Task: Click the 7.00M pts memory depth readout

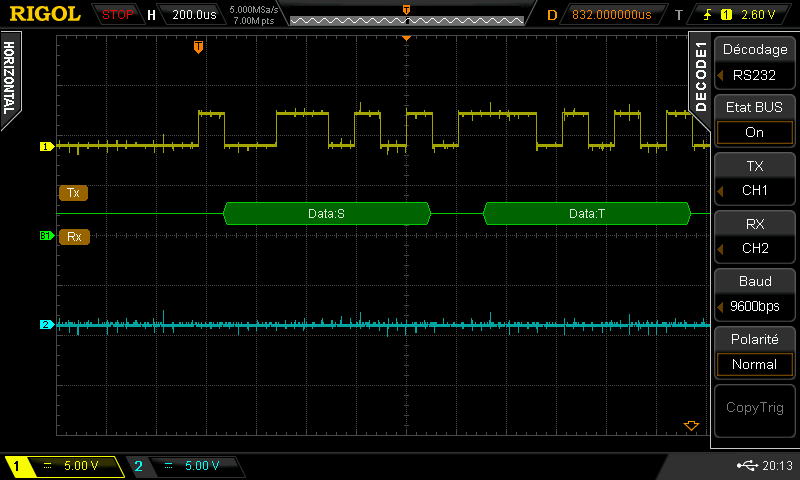Action: (254, 21)
